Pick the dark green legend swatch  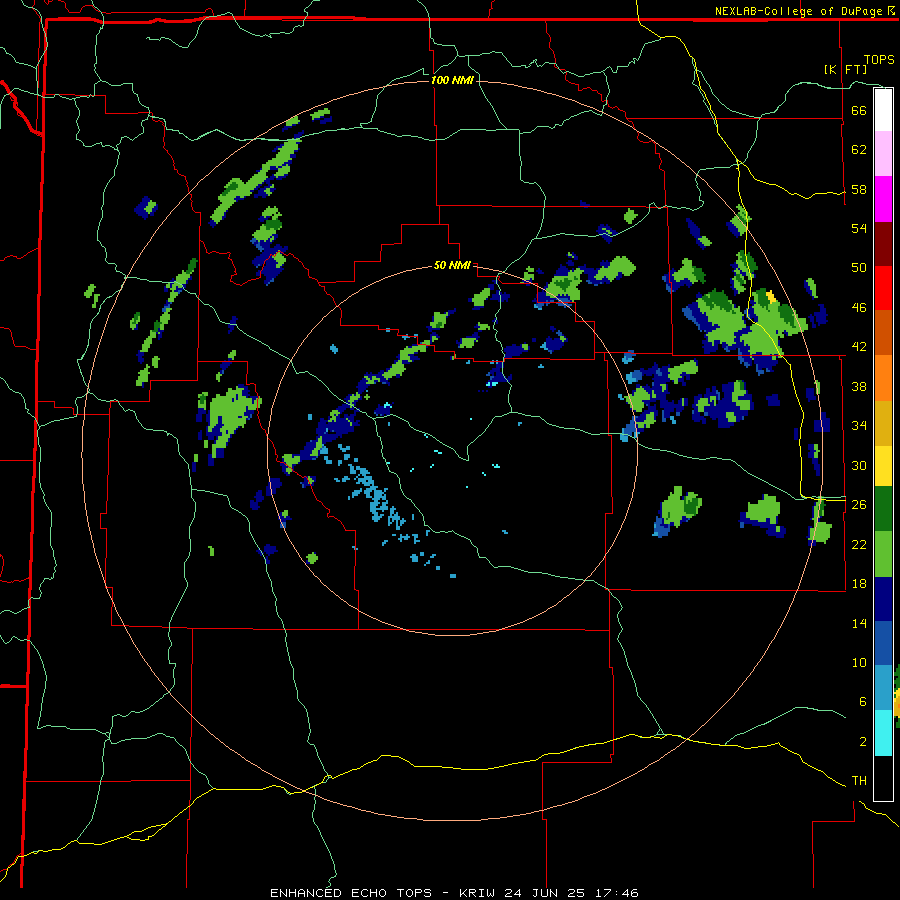883,509
